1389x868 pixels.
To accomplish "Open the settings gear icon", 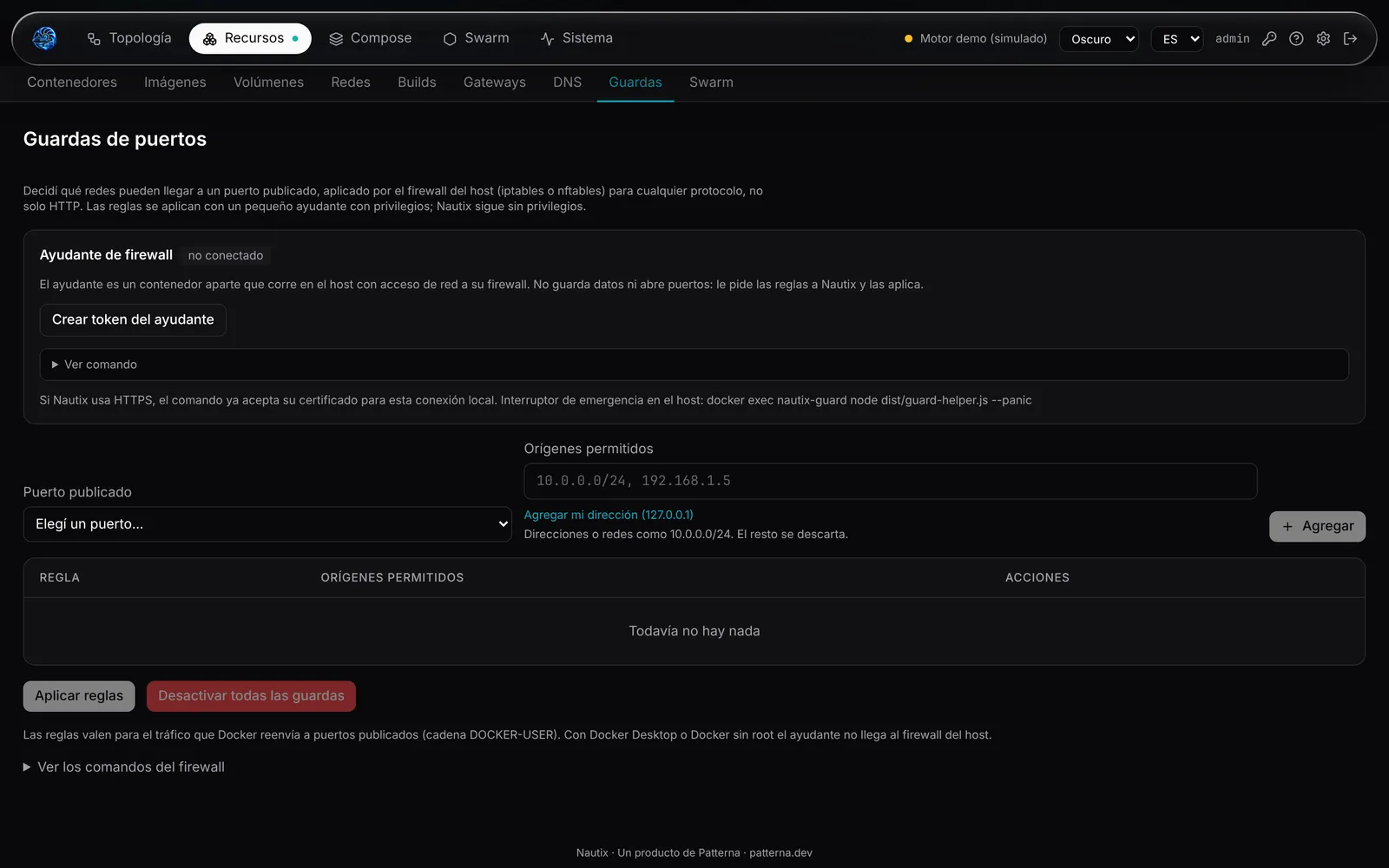I will point(1323,38).
